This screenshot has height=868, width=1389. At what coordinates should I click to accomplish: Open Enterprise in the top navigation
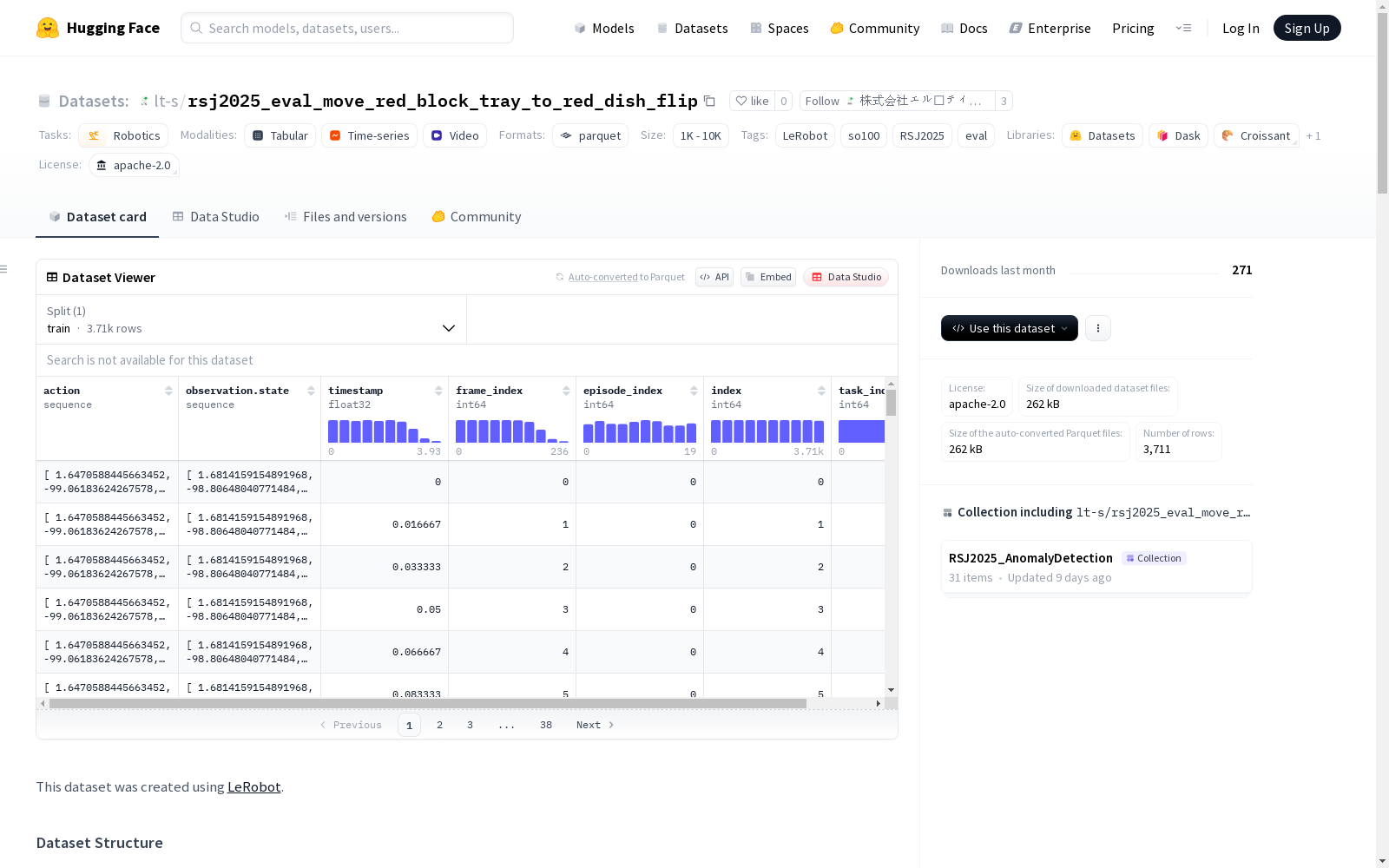tap(1050, 28)
